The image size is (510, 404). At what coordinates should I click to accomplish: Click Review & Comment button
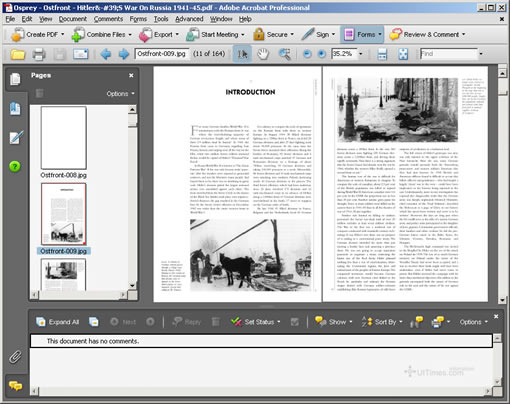427,34
